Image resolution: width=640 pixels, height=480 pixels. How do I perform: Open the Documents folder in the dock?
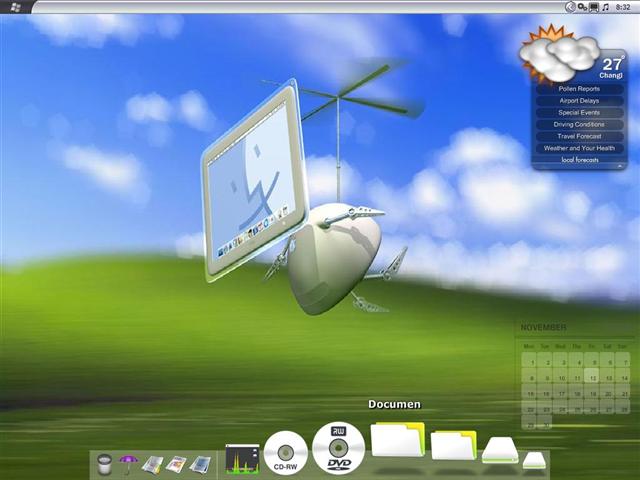[x=398, y=440]
